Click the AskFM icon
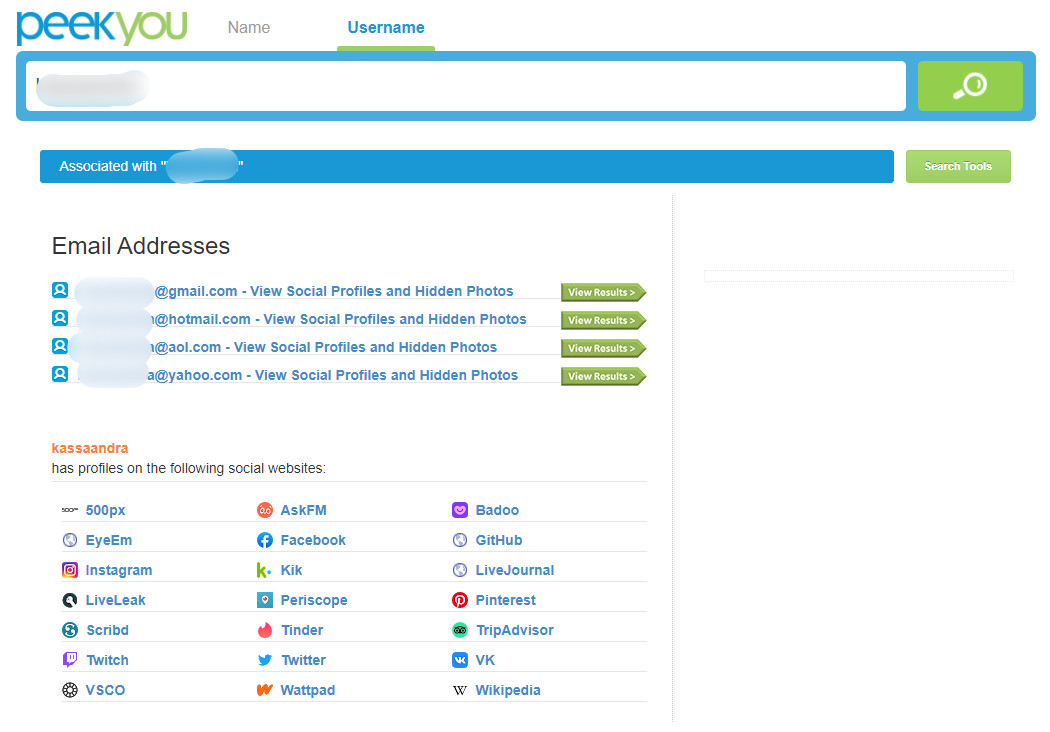The image size is (1050, 732). [265, 510]
